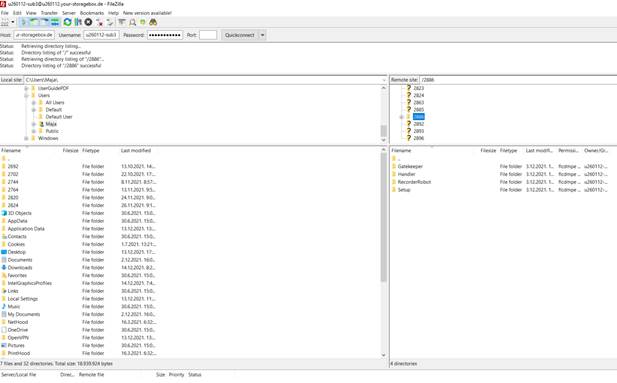The width and height of the screenshot is (617, 383).
Task: Click the New version available! menu item
Action: (x=147, y=13)
